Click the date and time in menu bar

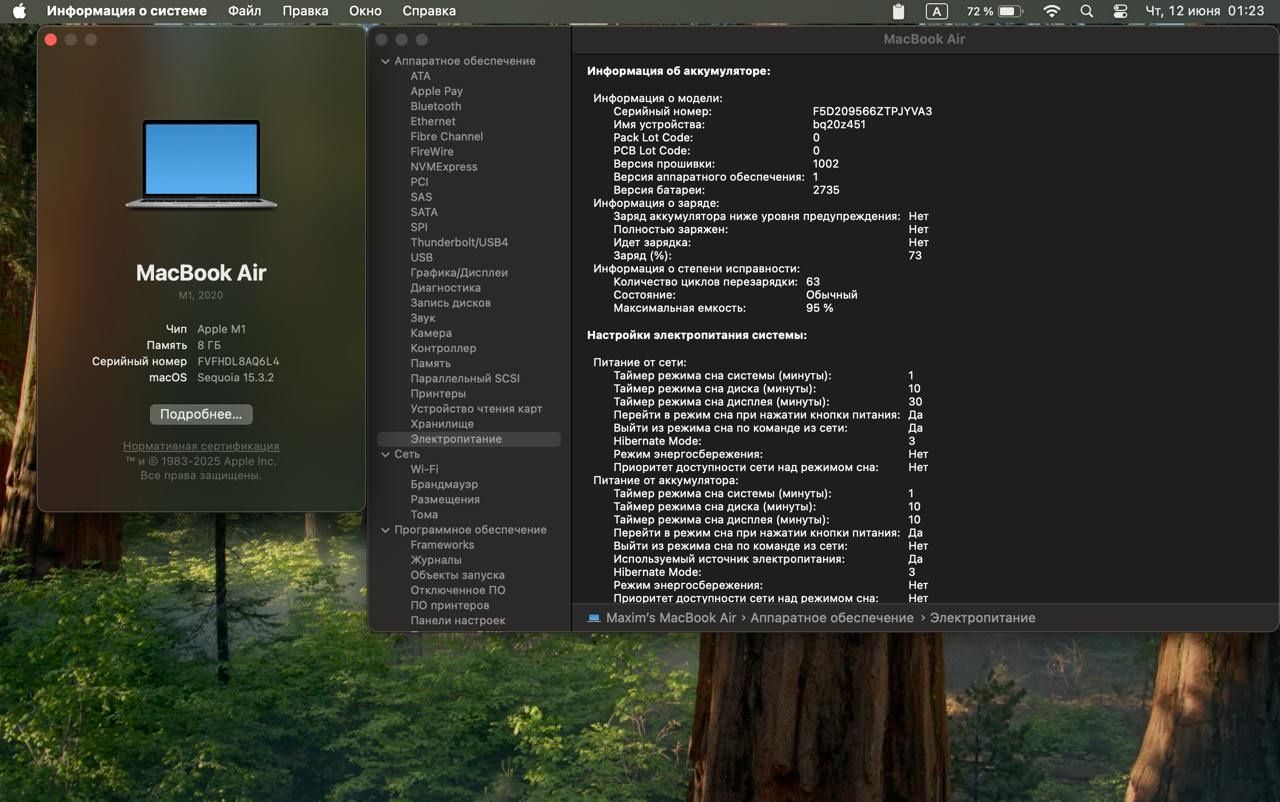tap(1204, 11)
